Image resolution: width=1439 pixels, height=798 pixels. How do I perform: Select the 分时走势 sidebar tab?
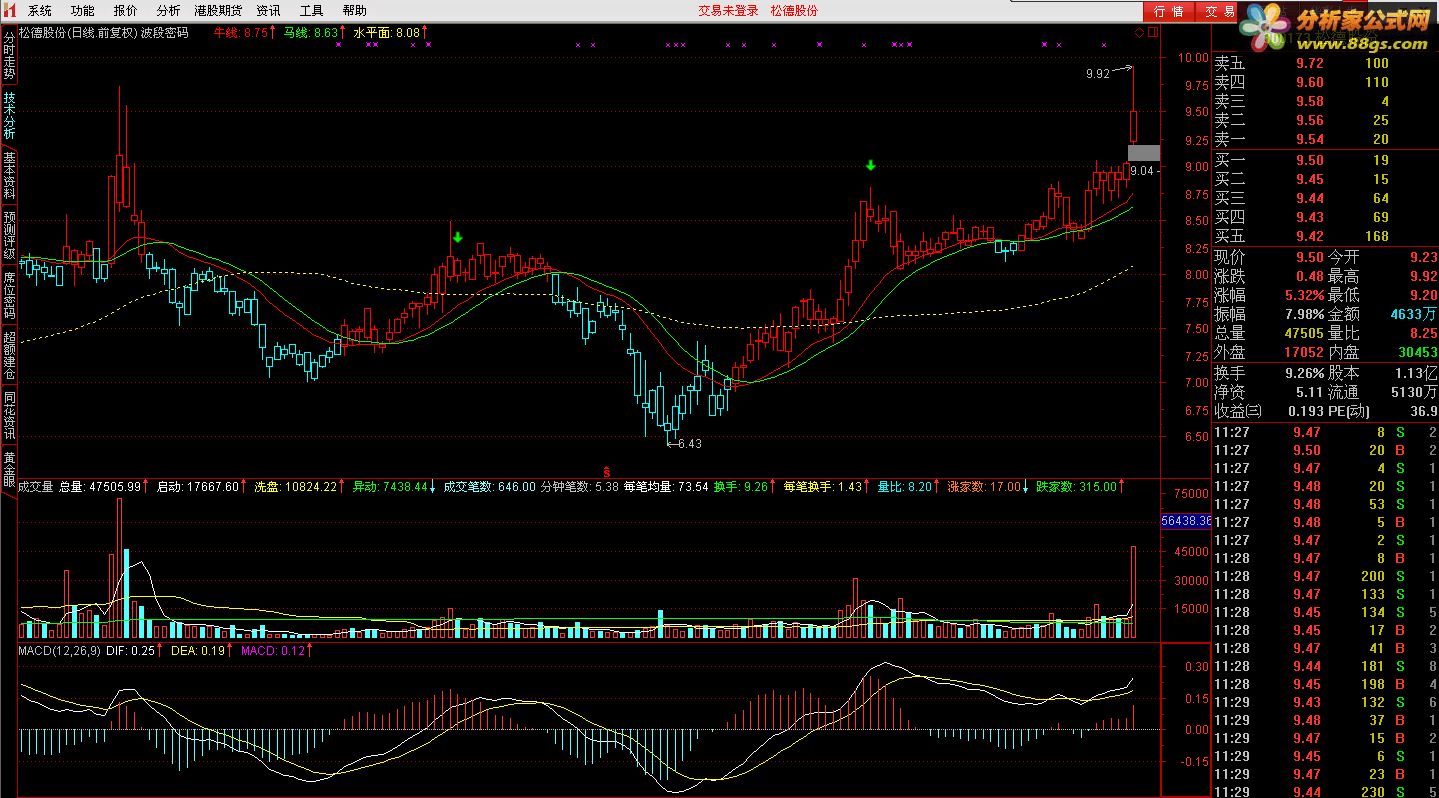point(9,55)
